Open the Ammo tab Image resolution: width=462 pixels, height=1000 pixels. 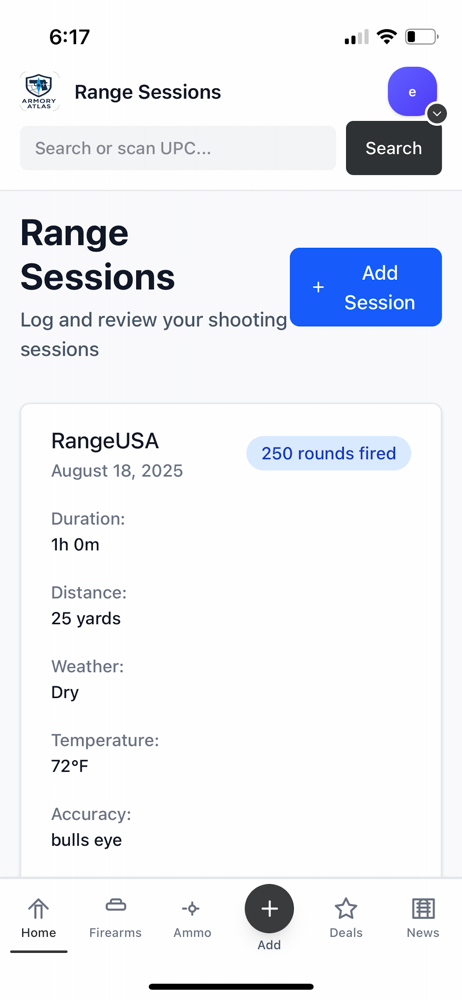click(x=192, y=919)
